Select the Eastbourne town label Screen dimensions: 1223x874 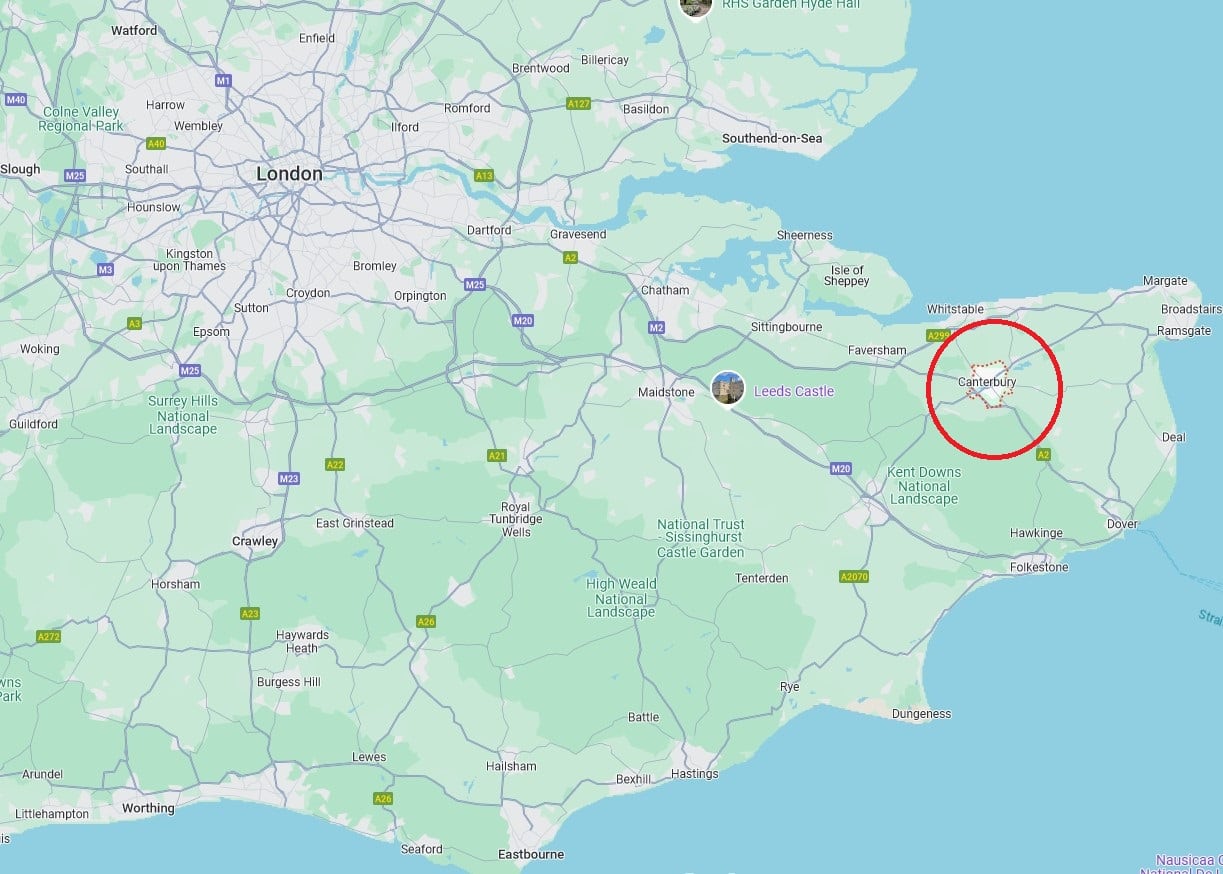point(531,855)
